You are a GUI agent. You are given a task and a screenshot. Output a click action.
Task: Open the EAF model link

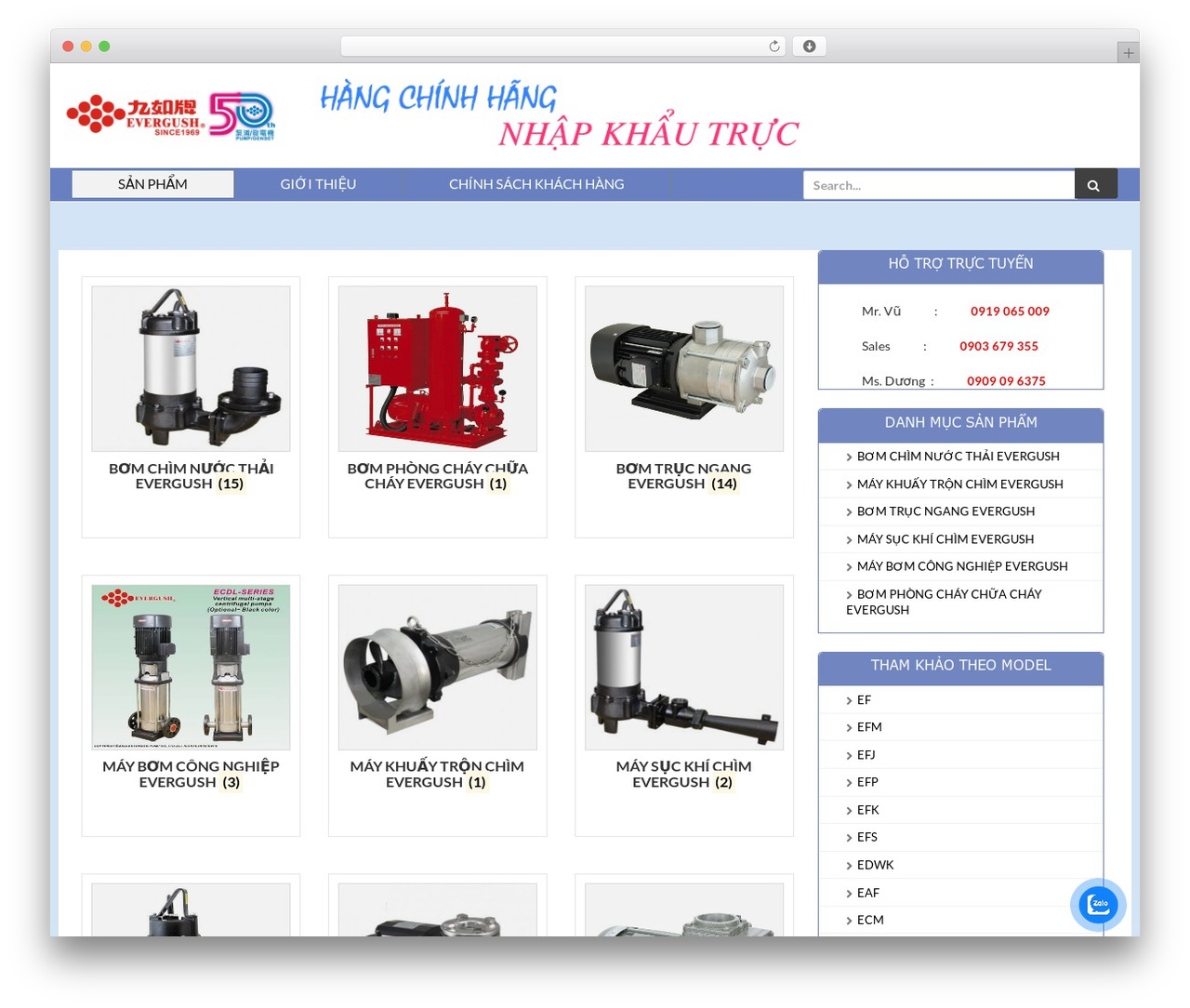(x=867, y=893)
